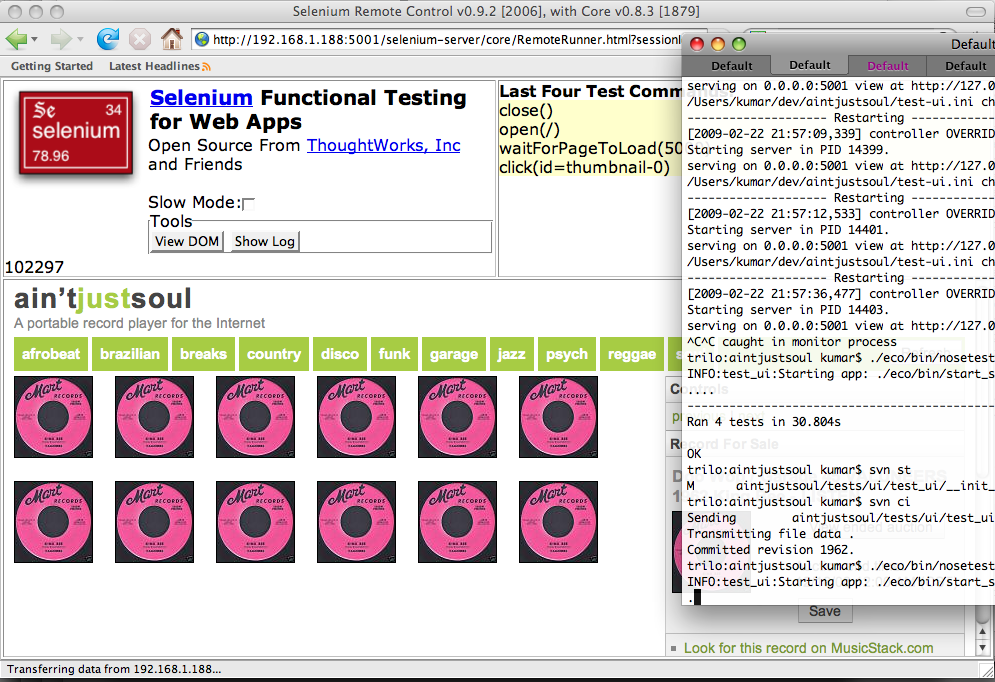Click the ain'tjustsoul site logo

pyautogui.click(x=102, y=299)
